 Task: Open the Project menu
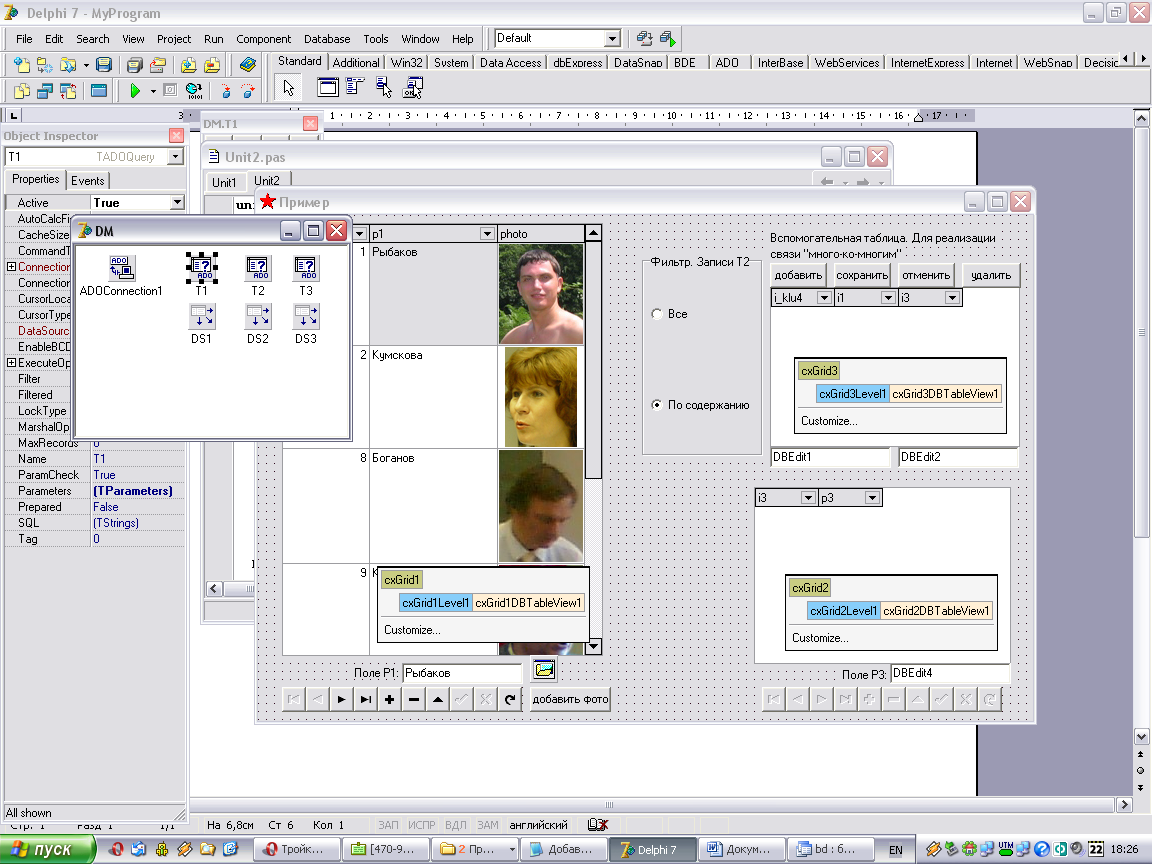coord(173,39)
